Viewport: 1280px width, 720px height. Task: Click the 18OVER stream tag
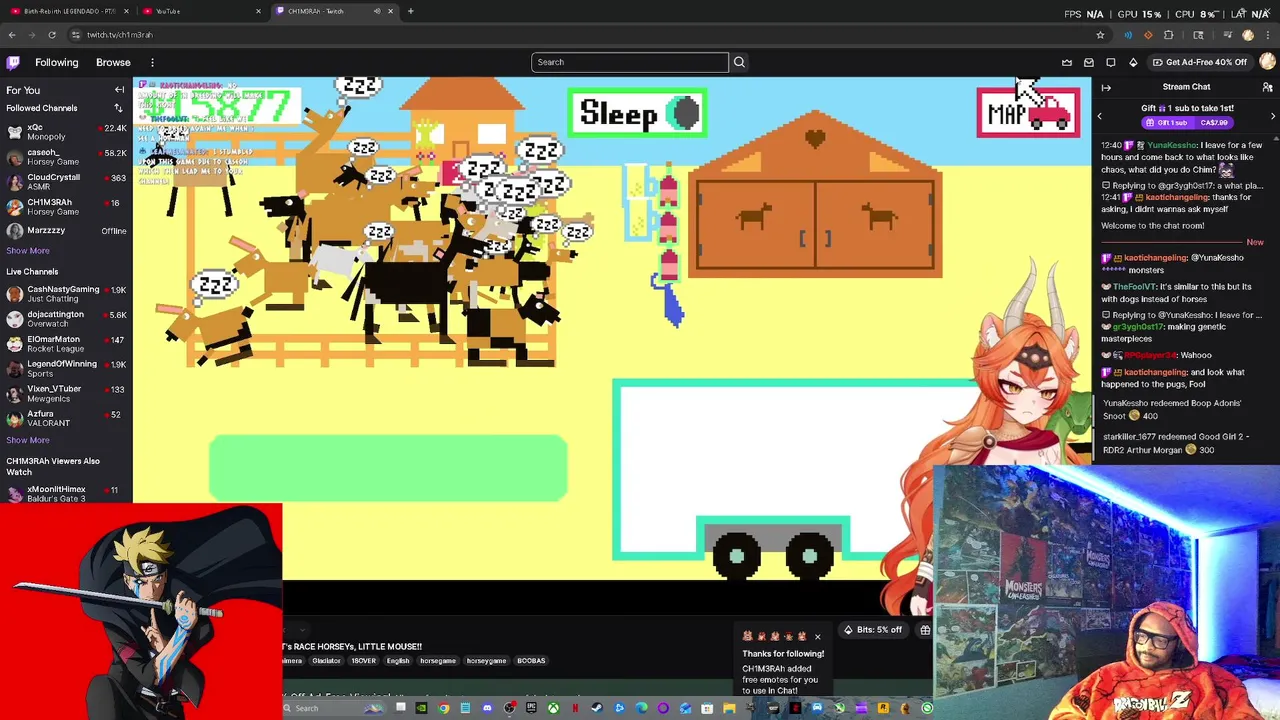363,661
